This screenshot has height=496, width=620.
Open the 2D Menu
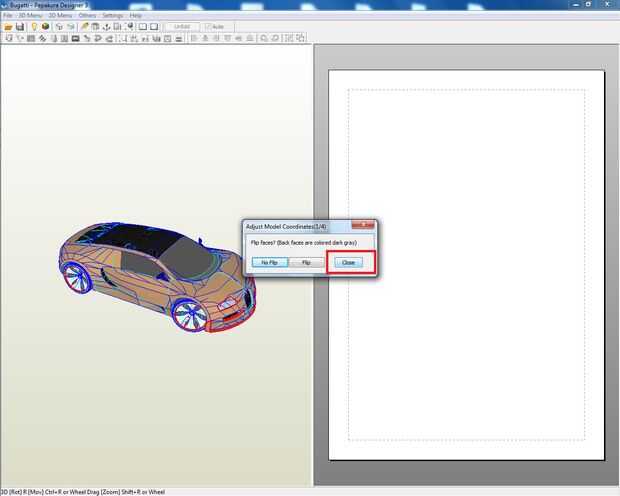pos(58,15)
